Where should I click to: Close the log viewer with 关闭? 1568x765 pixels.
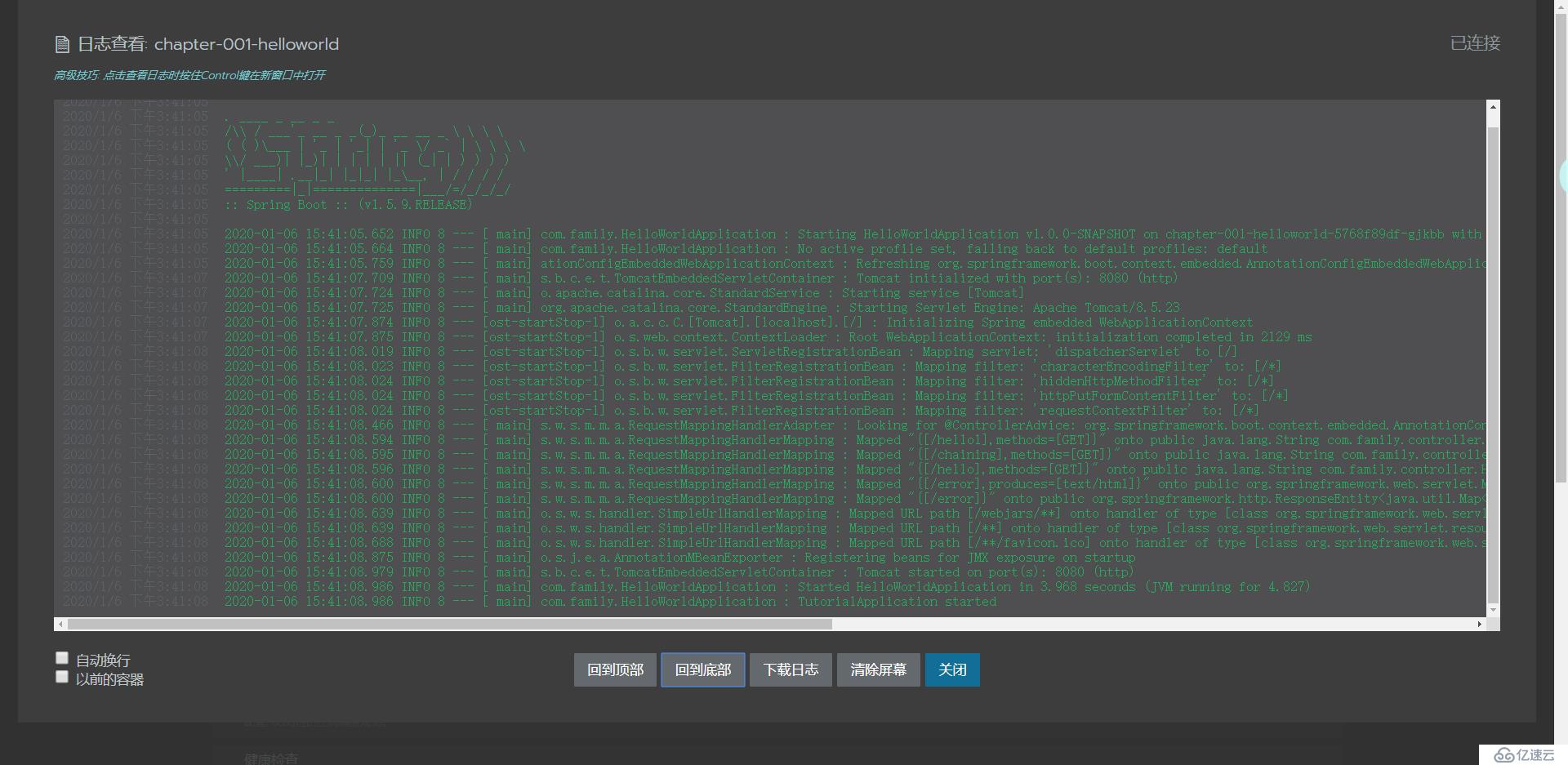pyautogui.click(x=952, y=669)
